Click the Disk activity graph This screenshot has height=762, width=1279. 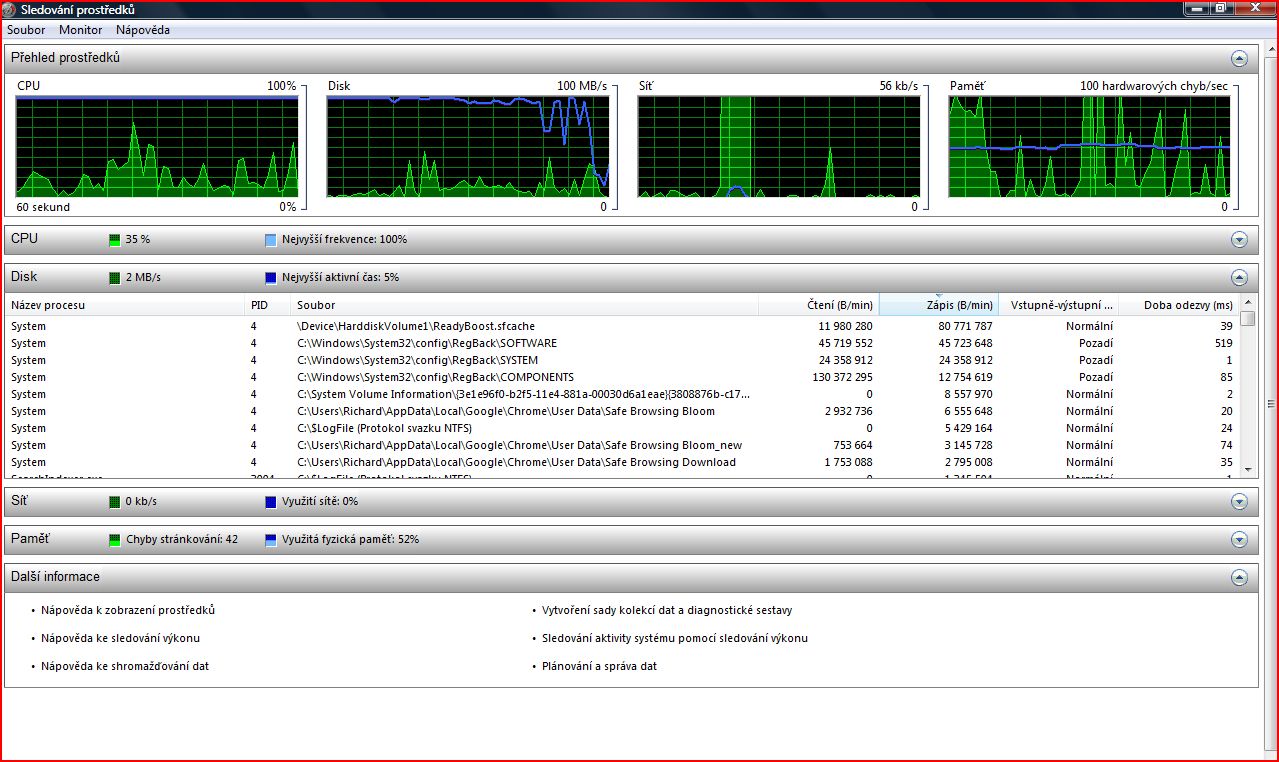(467, 146)
